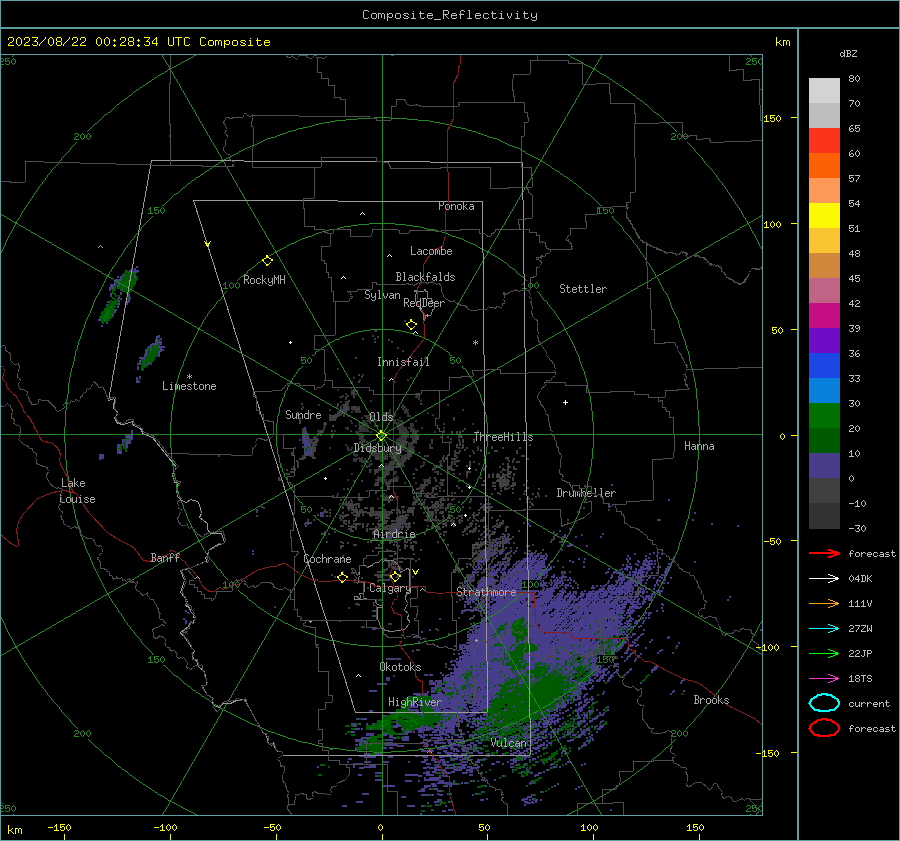This screenshot has height=841, width=900.
Task: Click the yellow diamond marker above Calgary
Action: [395, 576]
